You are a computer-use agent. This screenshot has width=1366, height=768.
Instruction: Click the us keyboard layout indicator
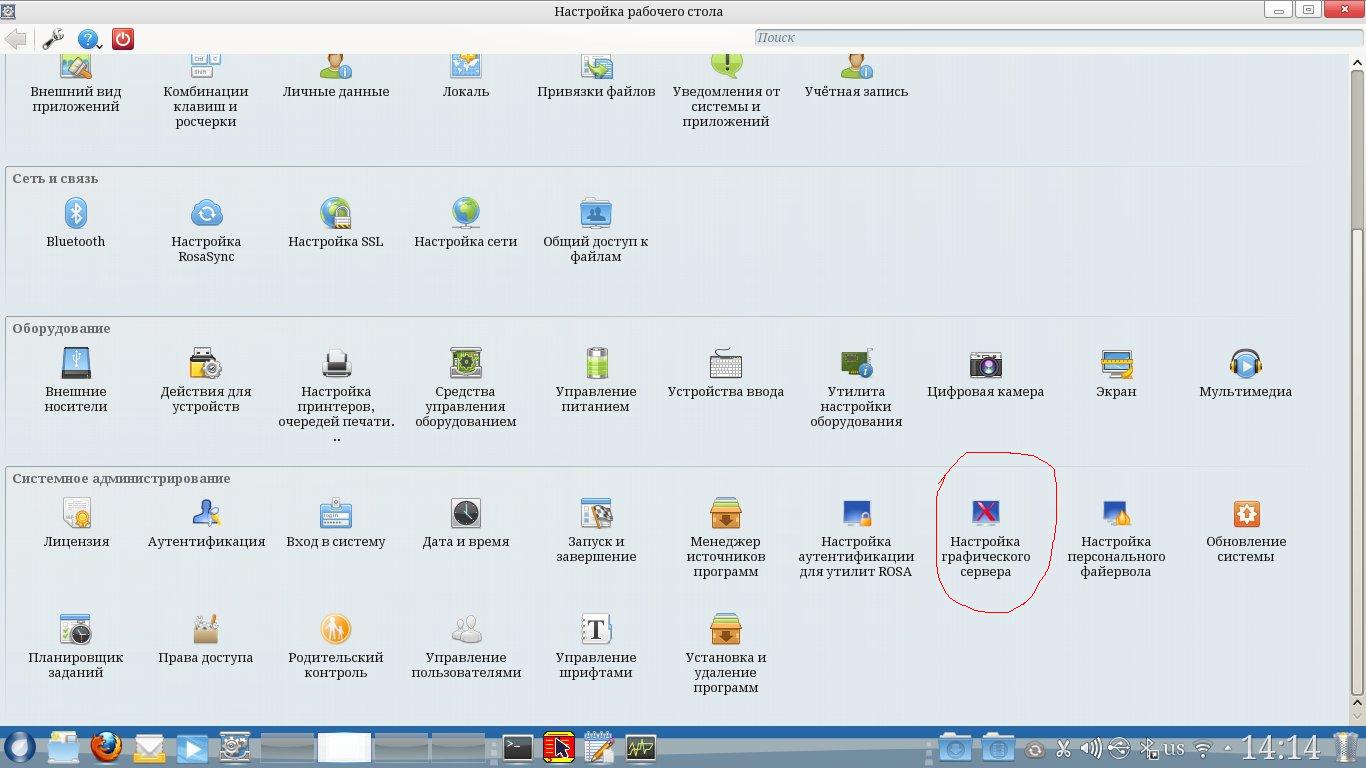coord(1174,748)
